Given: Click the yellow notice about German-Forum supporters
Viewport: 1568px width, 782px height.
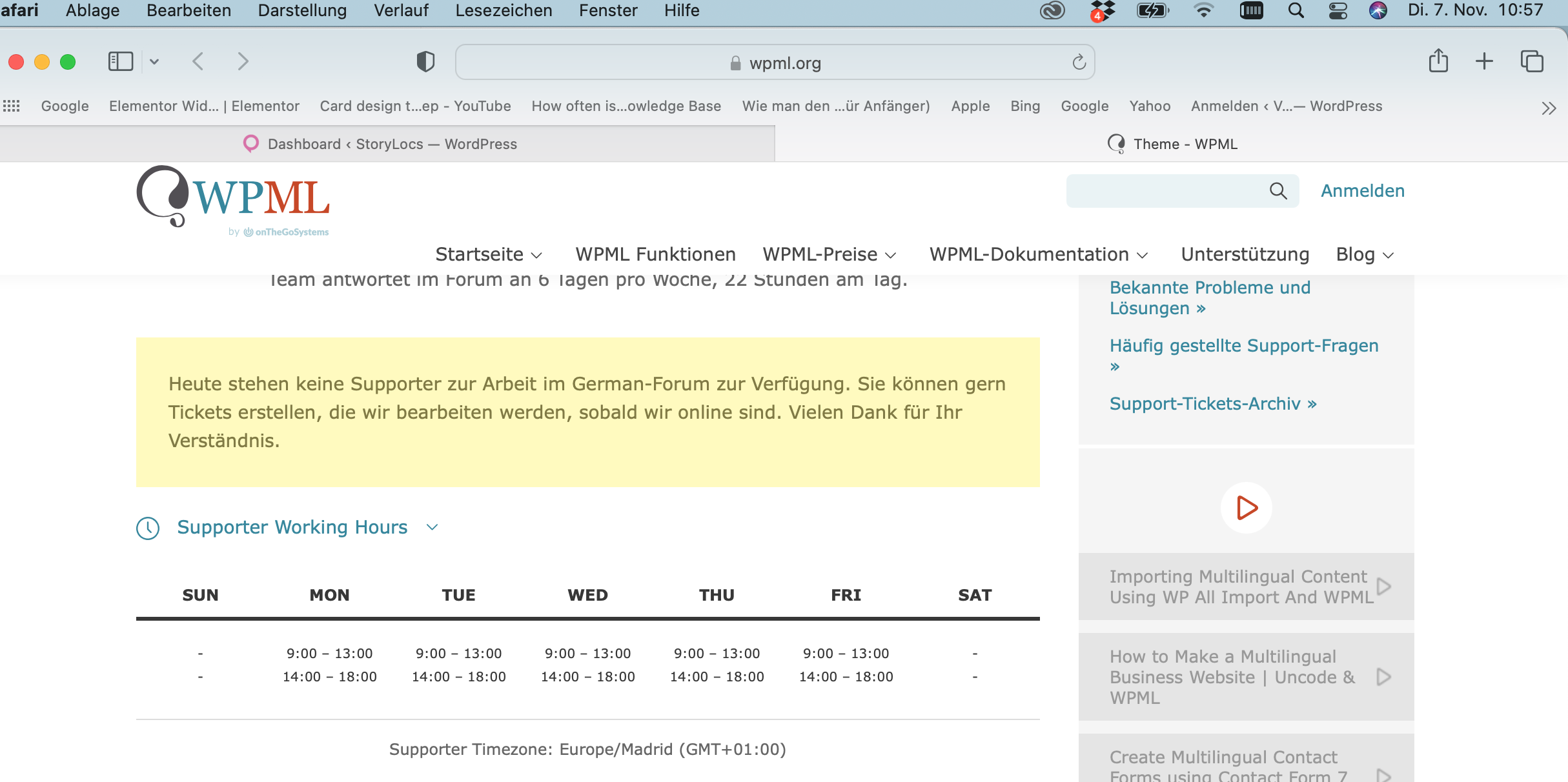Looking at the screenshot, I should pyautogui.click(x=588, y=412).
